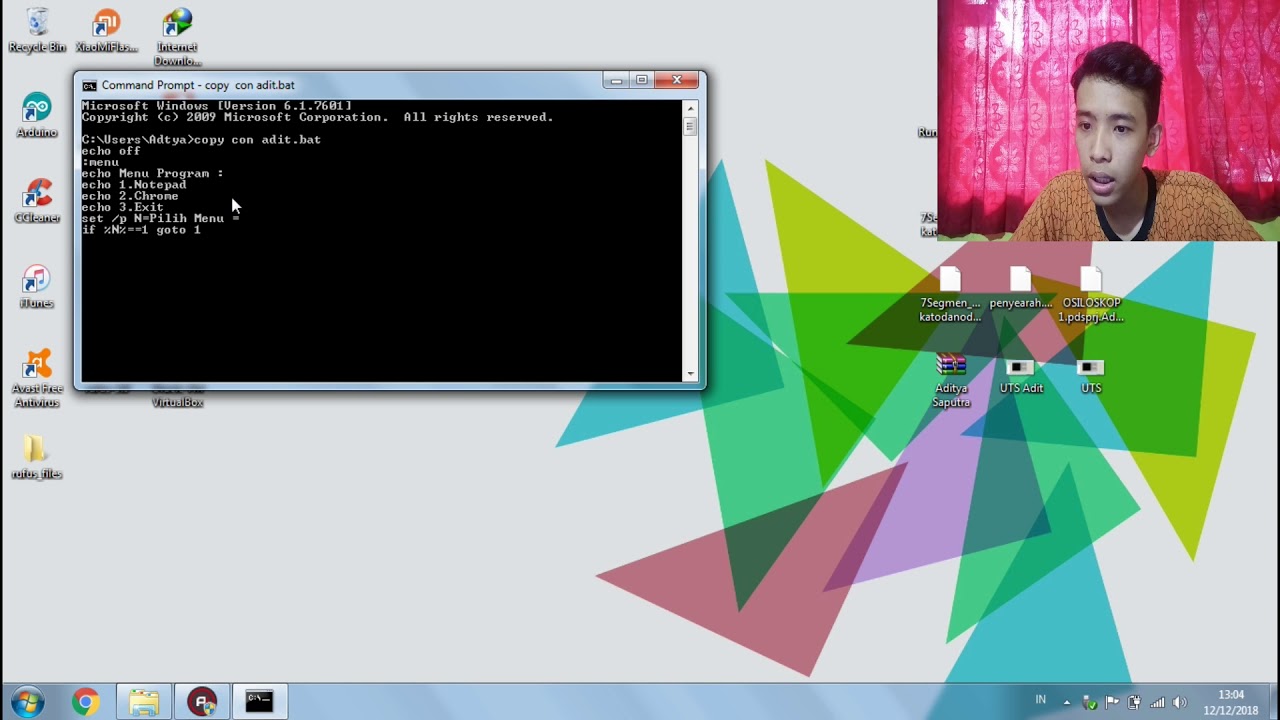Click the Windows Start orb
1280x720 pixels.
point(27,701)
